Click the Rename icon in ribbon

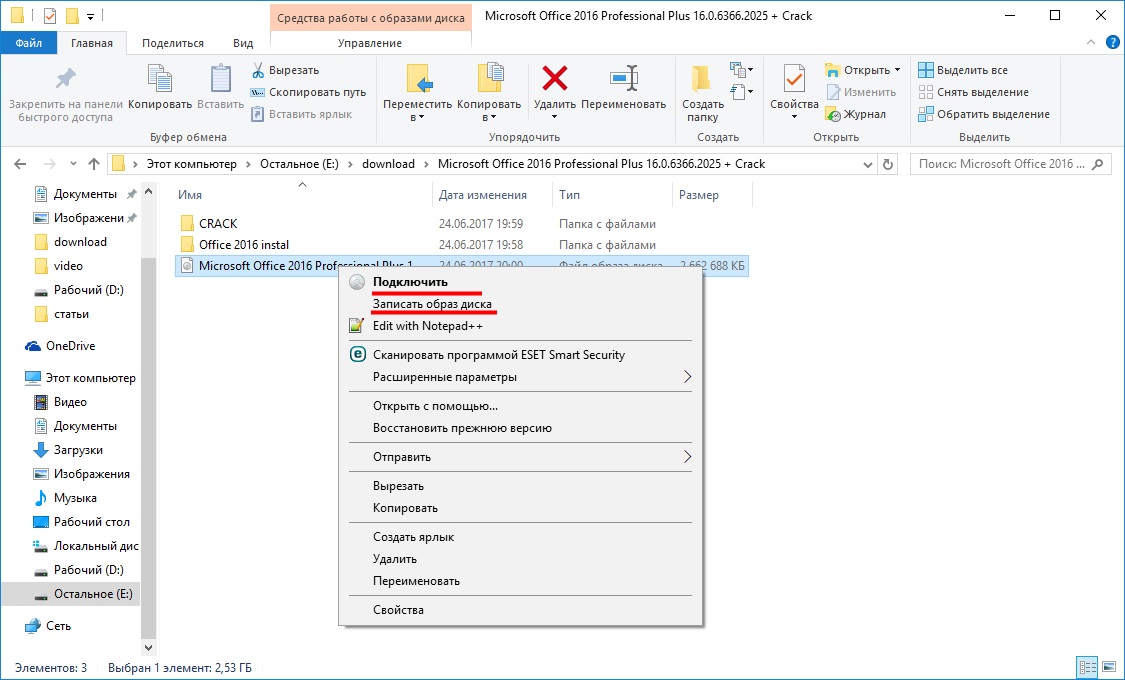click(x=623, y=80)
